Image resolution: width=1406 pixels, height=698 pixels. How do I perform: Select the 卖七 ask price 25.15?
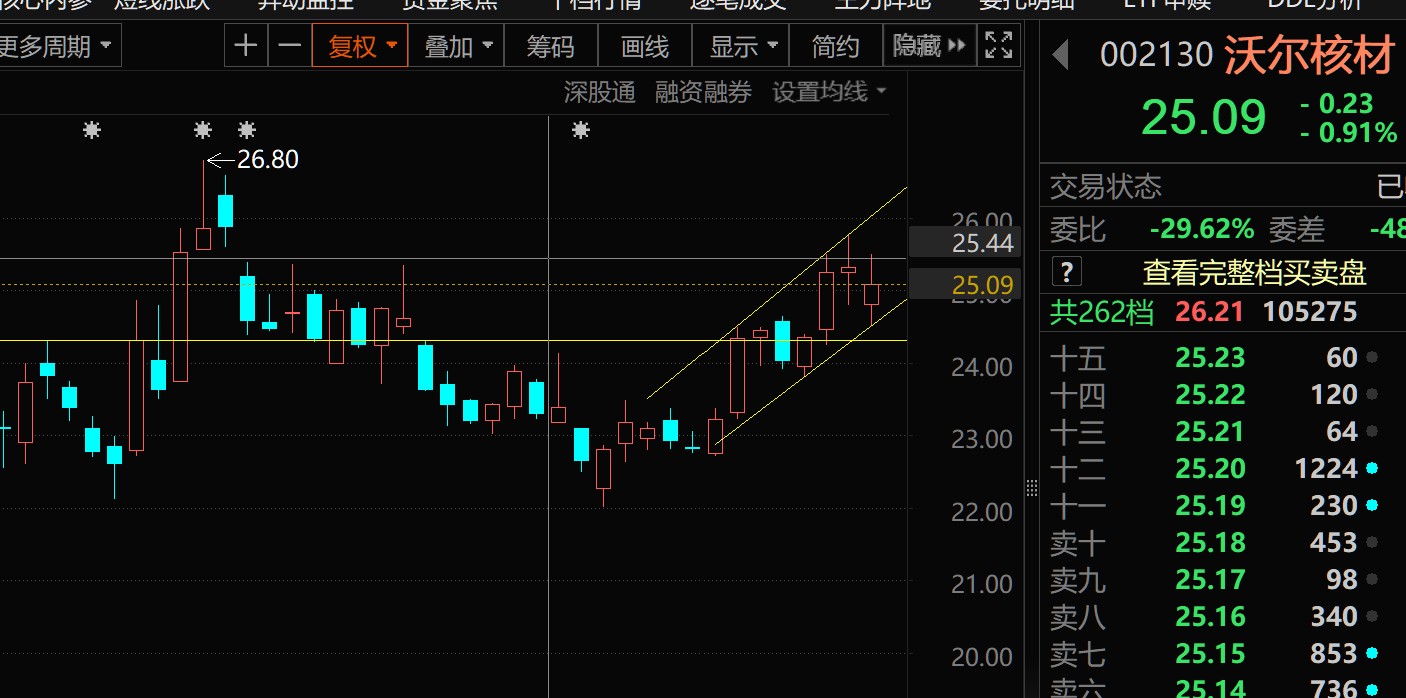(1210, 653)
